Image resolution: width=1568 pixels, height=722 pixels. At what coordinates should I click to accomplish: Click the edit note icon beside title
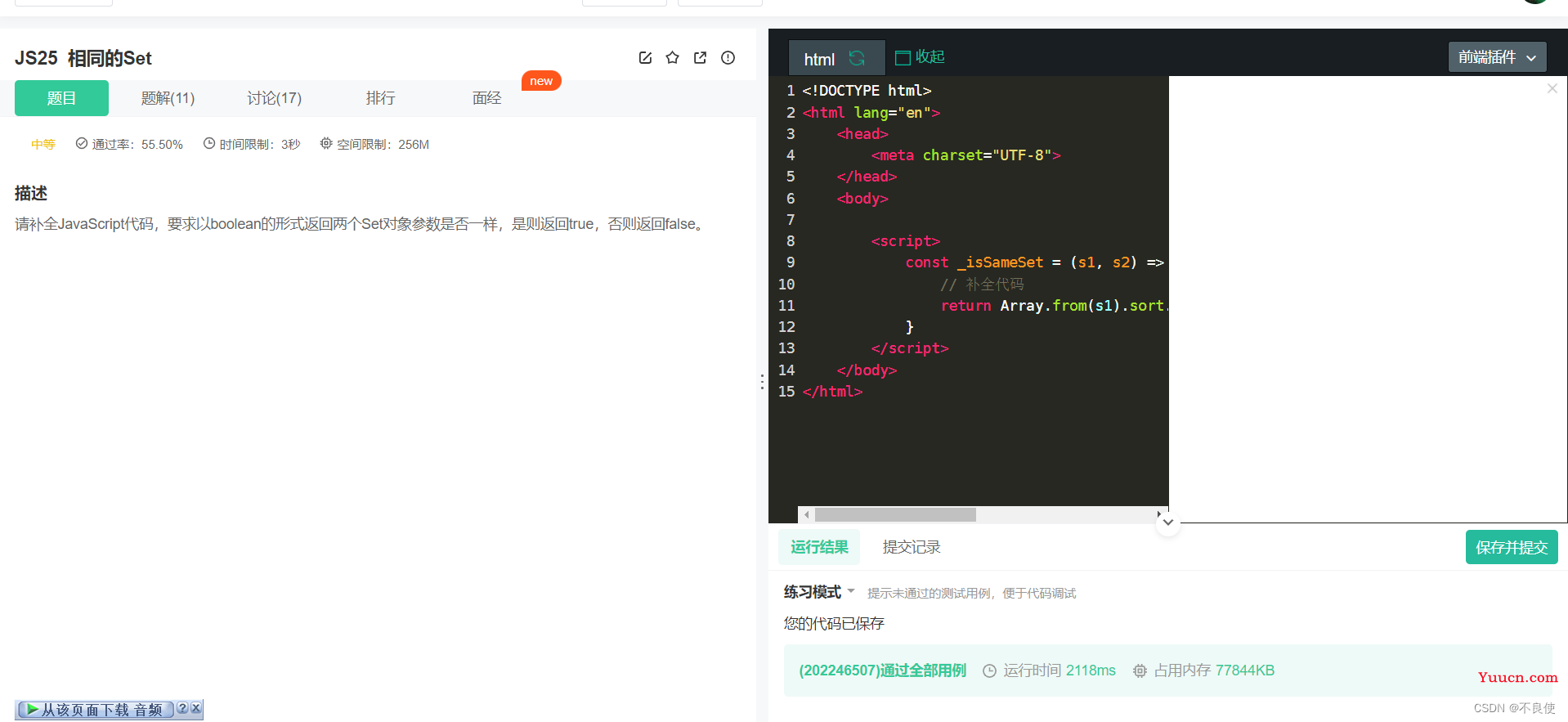[645, 58]
